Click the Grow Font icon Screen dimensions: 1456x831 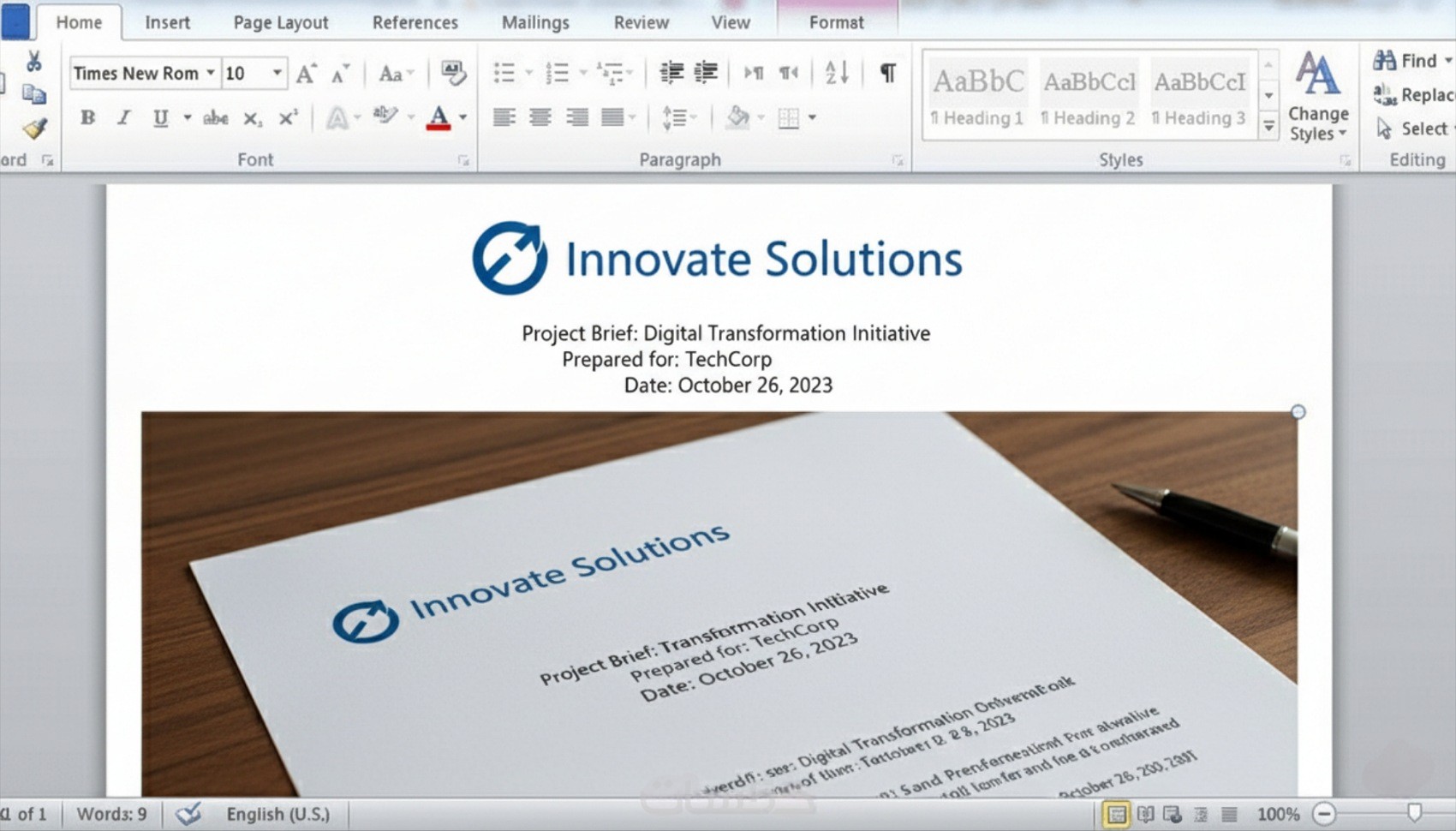[x=307, y=74]
